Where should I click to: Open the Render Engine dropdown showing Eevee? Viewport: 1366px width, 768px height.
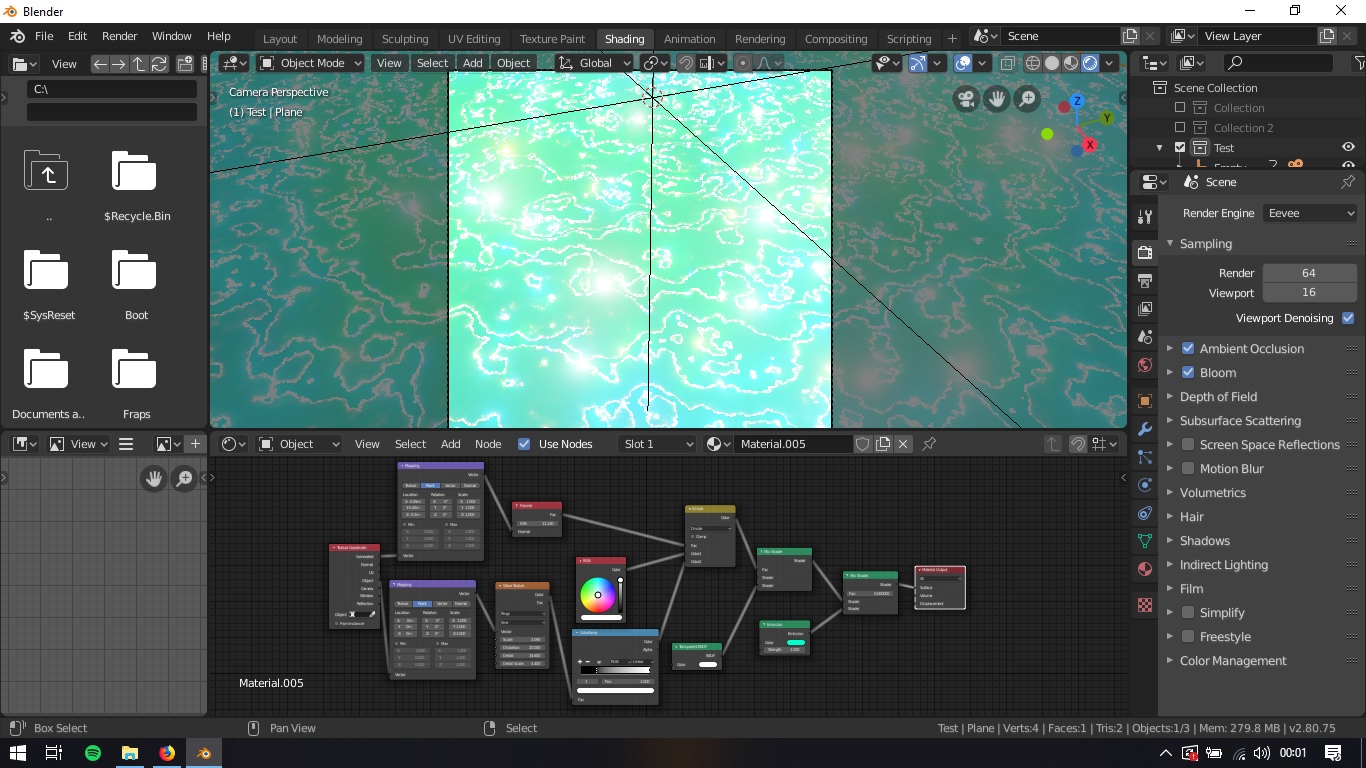tap(1310, 213)
